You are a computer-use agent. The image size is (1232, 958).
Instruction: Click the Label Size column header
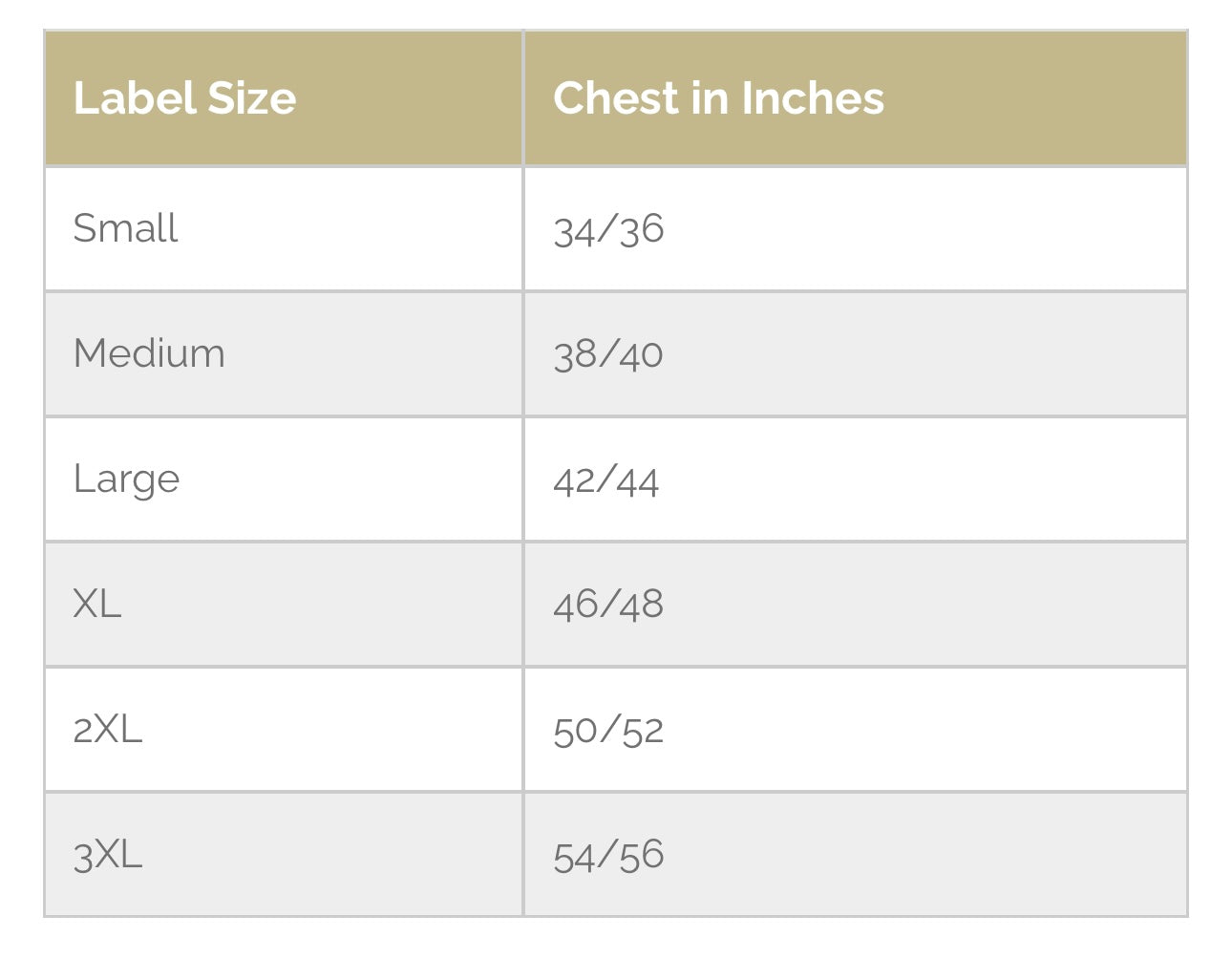click(184, 98)
